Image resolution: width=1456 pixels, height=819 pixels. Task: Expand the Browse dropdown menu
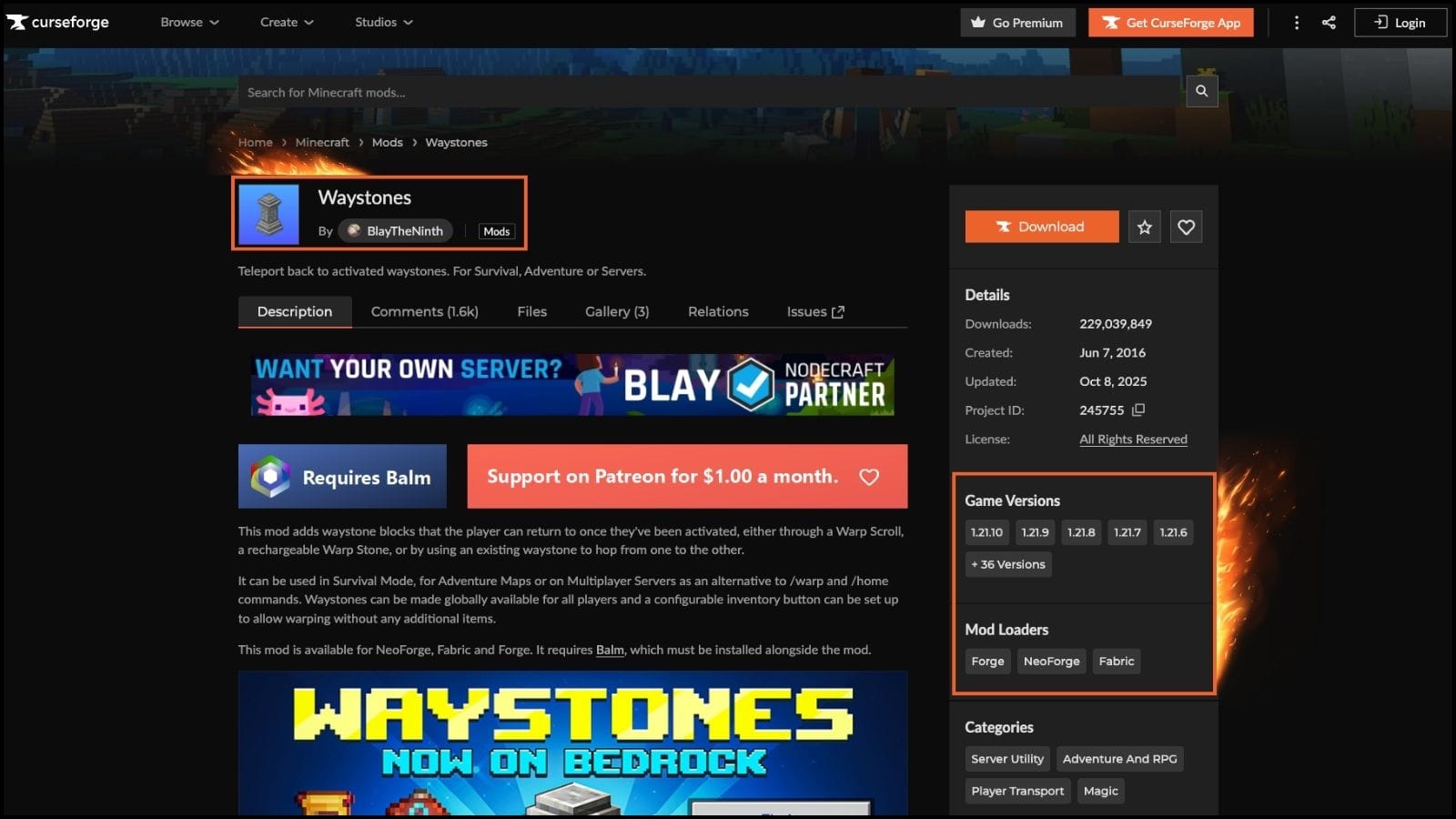(189, 22)
